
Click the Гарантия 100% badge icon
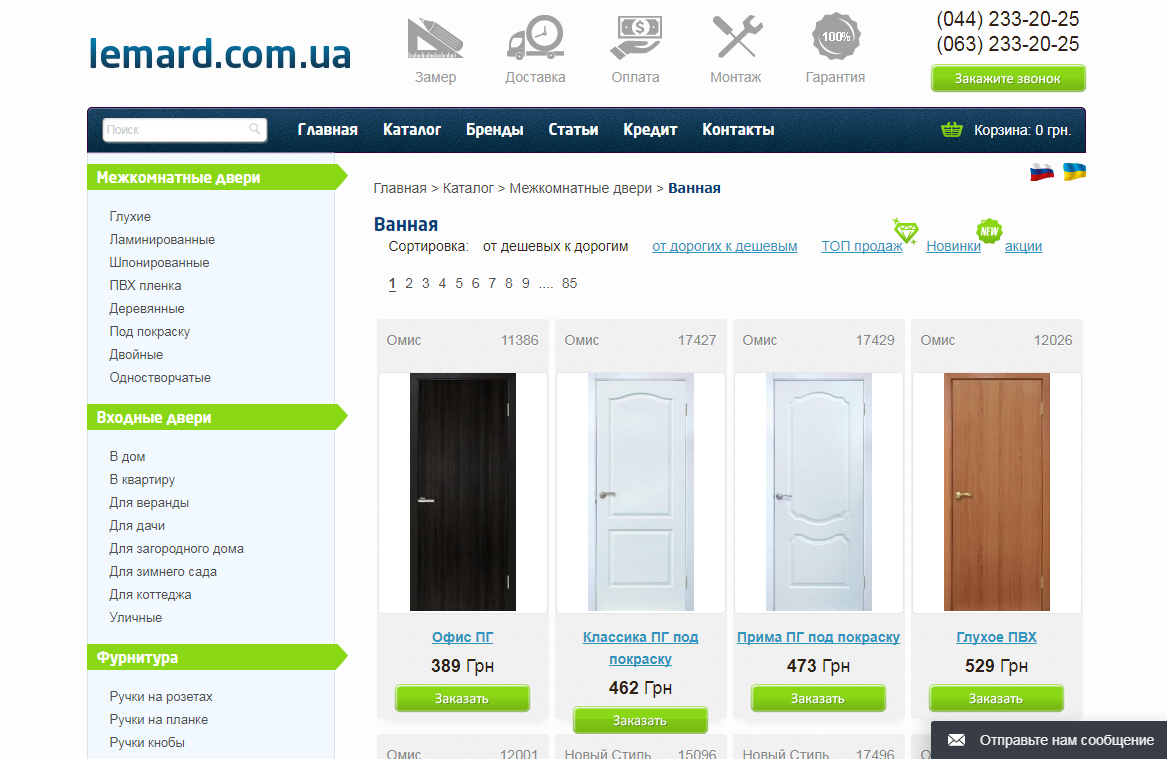pos(836,36)
